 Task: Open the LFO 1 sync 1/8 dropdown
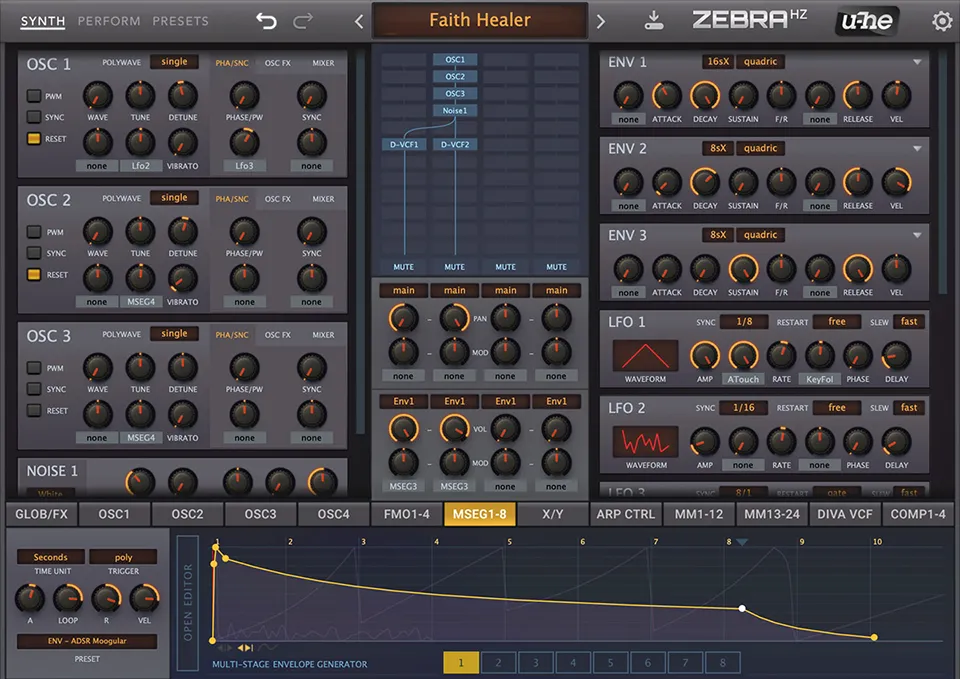[x=744, y=322]
